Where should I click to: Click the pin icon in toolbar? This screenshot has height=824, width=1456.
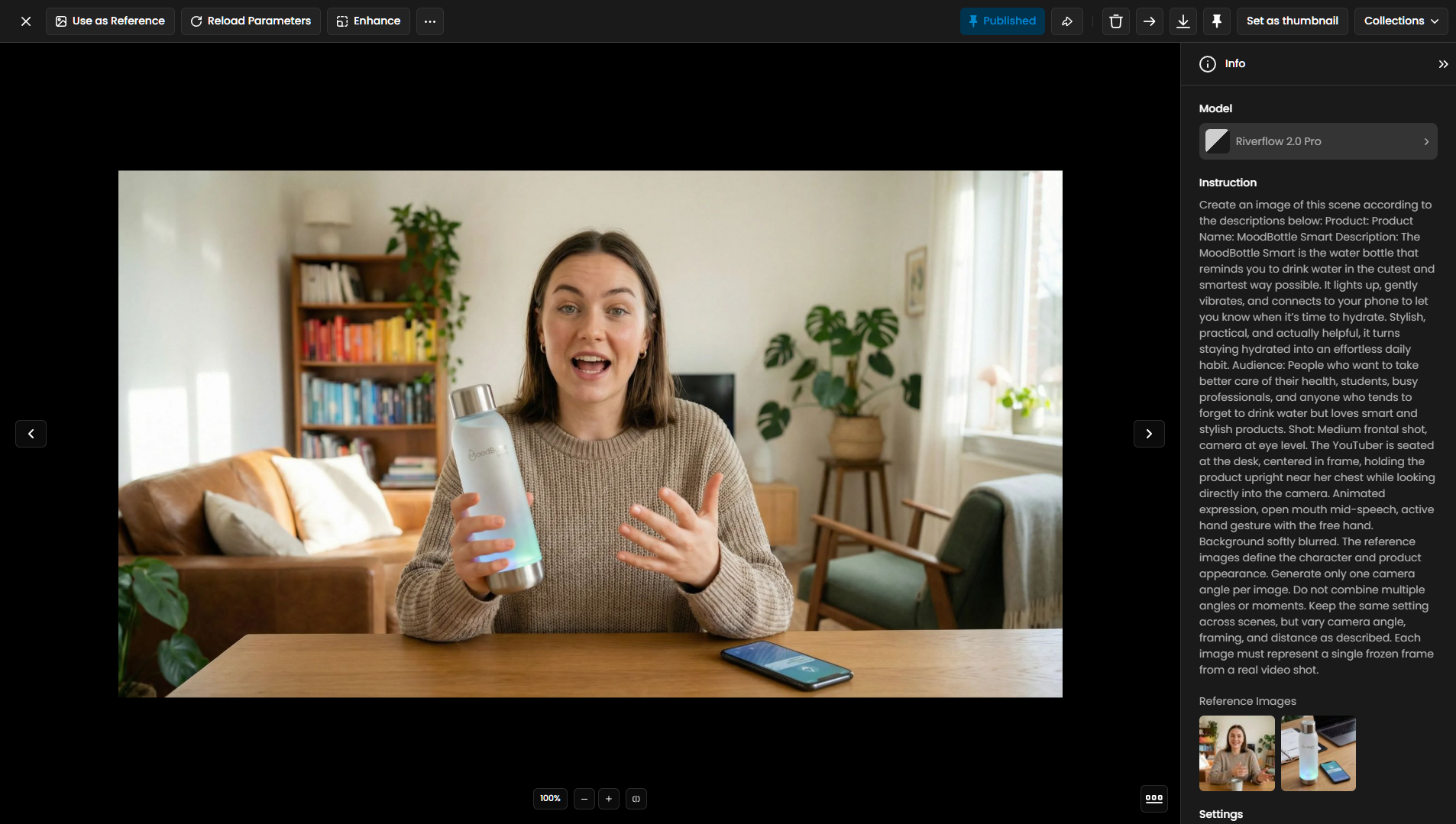(x=1216, y=21)
